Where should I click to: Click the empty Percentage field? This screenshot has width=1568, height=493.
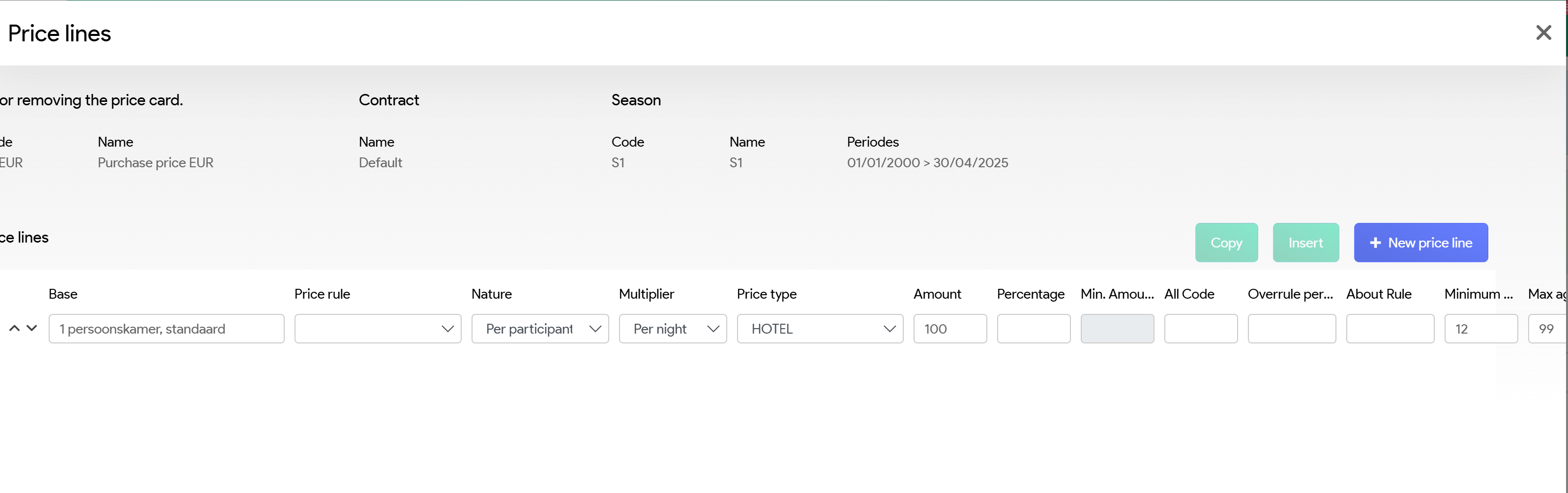1033,329
